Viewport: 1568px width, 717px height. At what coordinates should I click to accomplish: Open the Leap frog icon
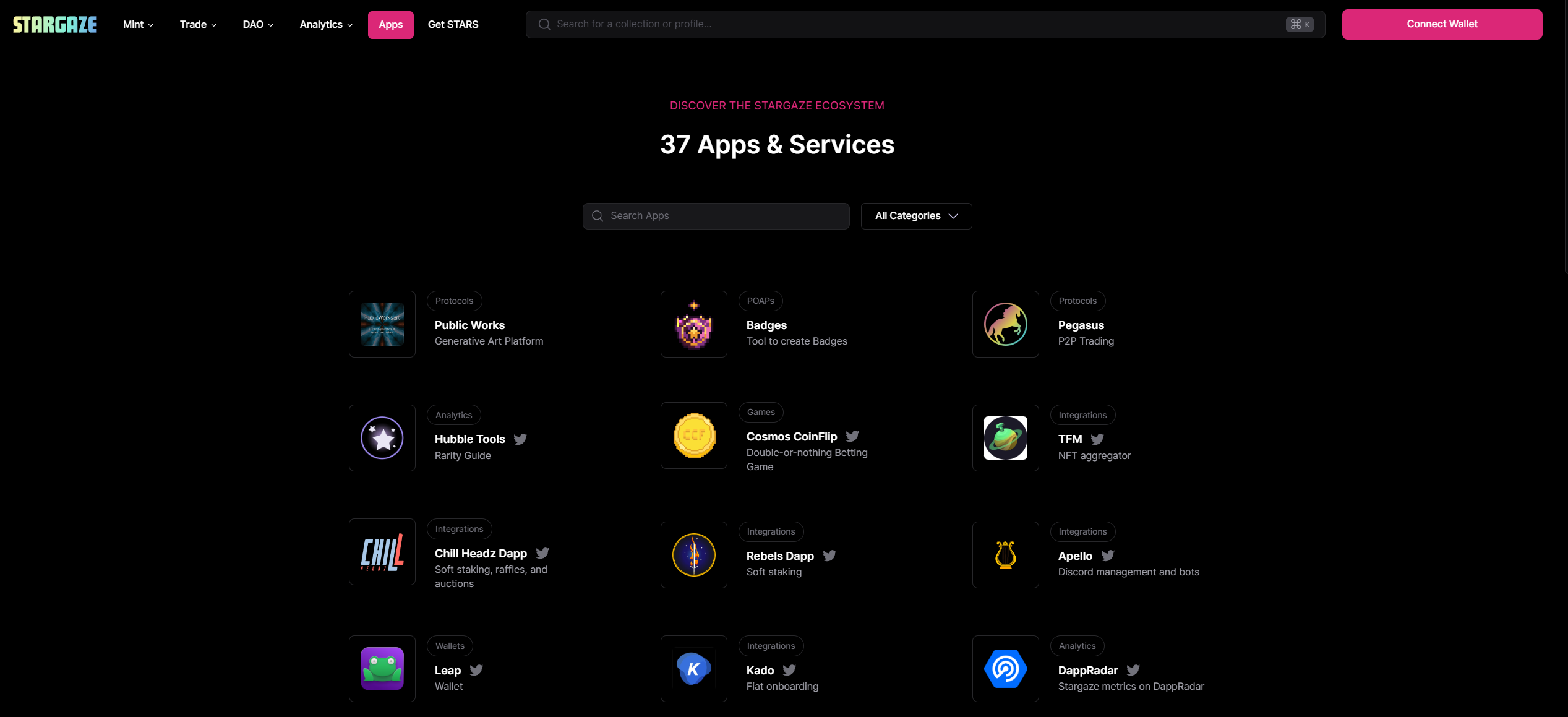[382, 669]
